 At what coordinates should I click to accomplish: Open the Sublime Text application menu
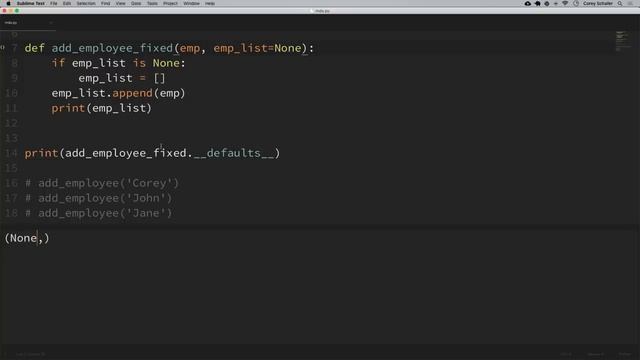tap(31, 3)
